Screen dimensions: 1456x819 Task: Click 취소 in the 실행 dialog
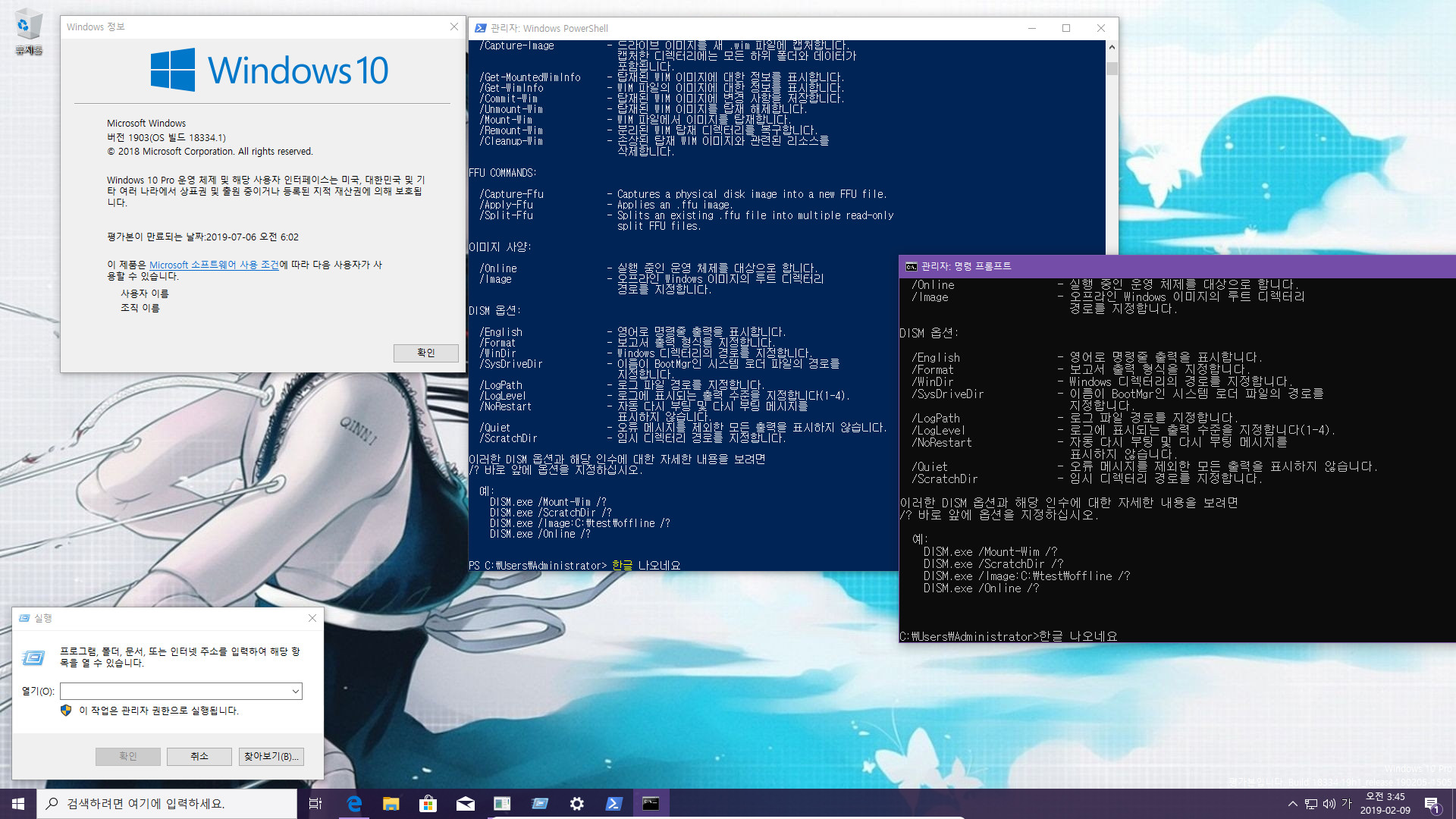(199, 756)
